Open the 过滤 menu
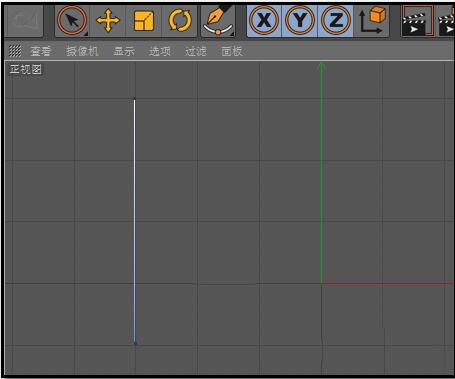Screen dimensions: 455x379 pyautogui.click(x=196, y=51)
